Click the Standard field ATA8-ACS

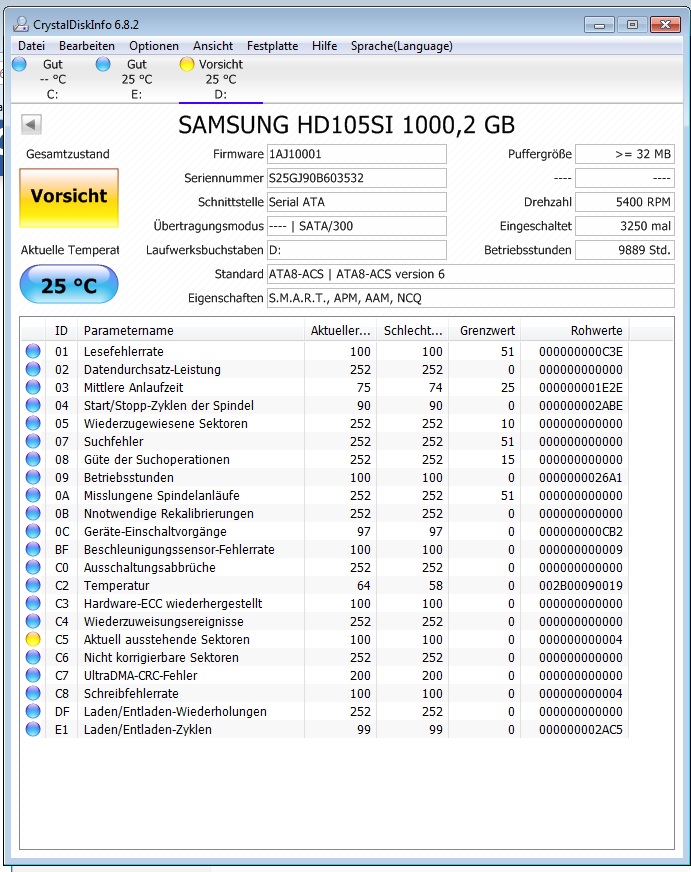point(470,274)
